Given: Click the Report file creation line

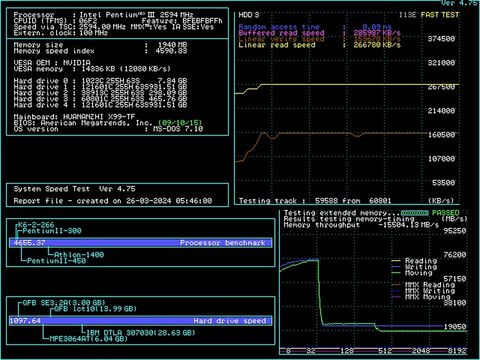Looking at the screenshot, I should [x=113, y=201].
